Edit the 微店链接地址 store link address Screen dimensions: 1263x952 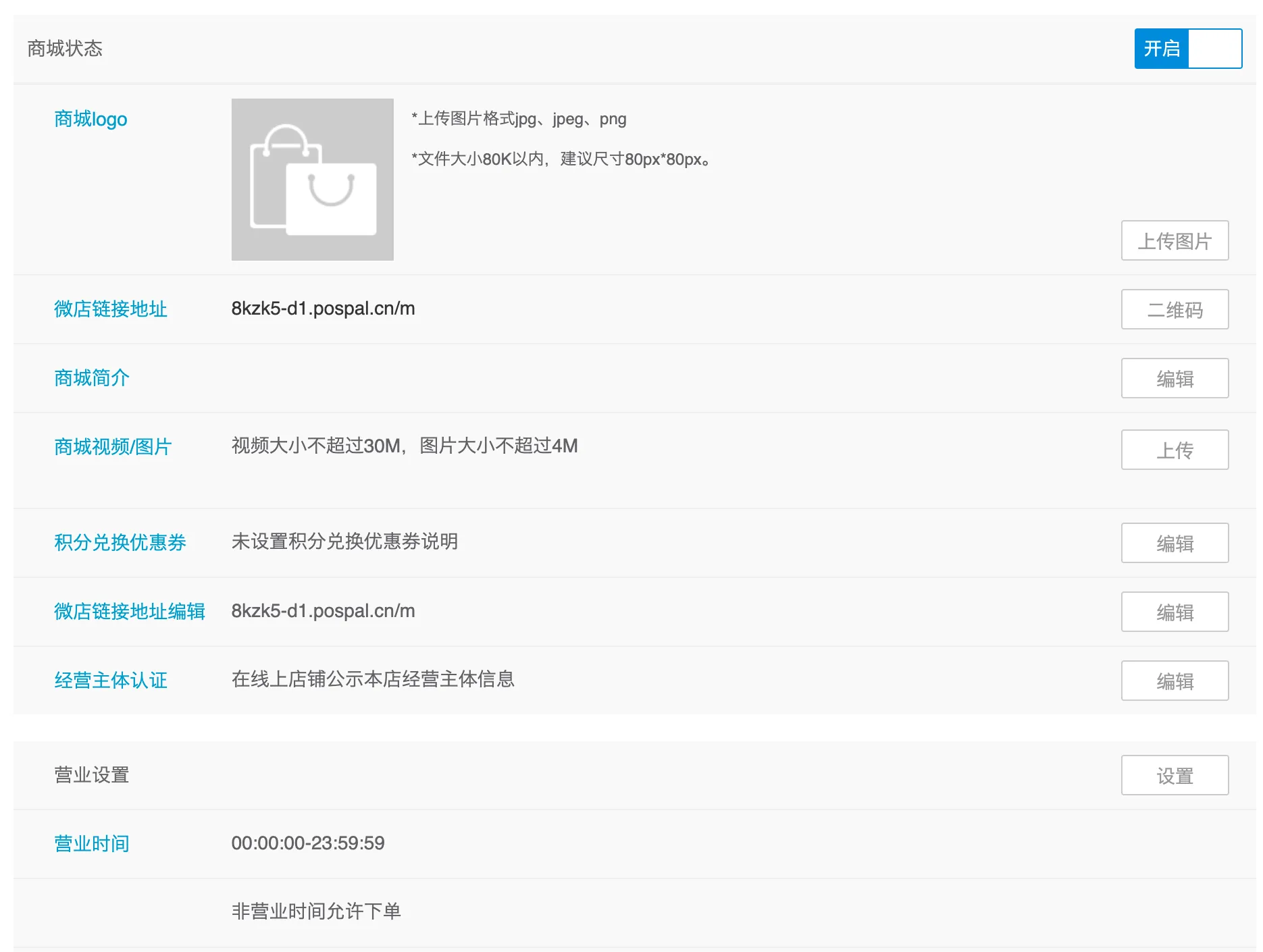pyautogui.click(x=1175, y=612)
